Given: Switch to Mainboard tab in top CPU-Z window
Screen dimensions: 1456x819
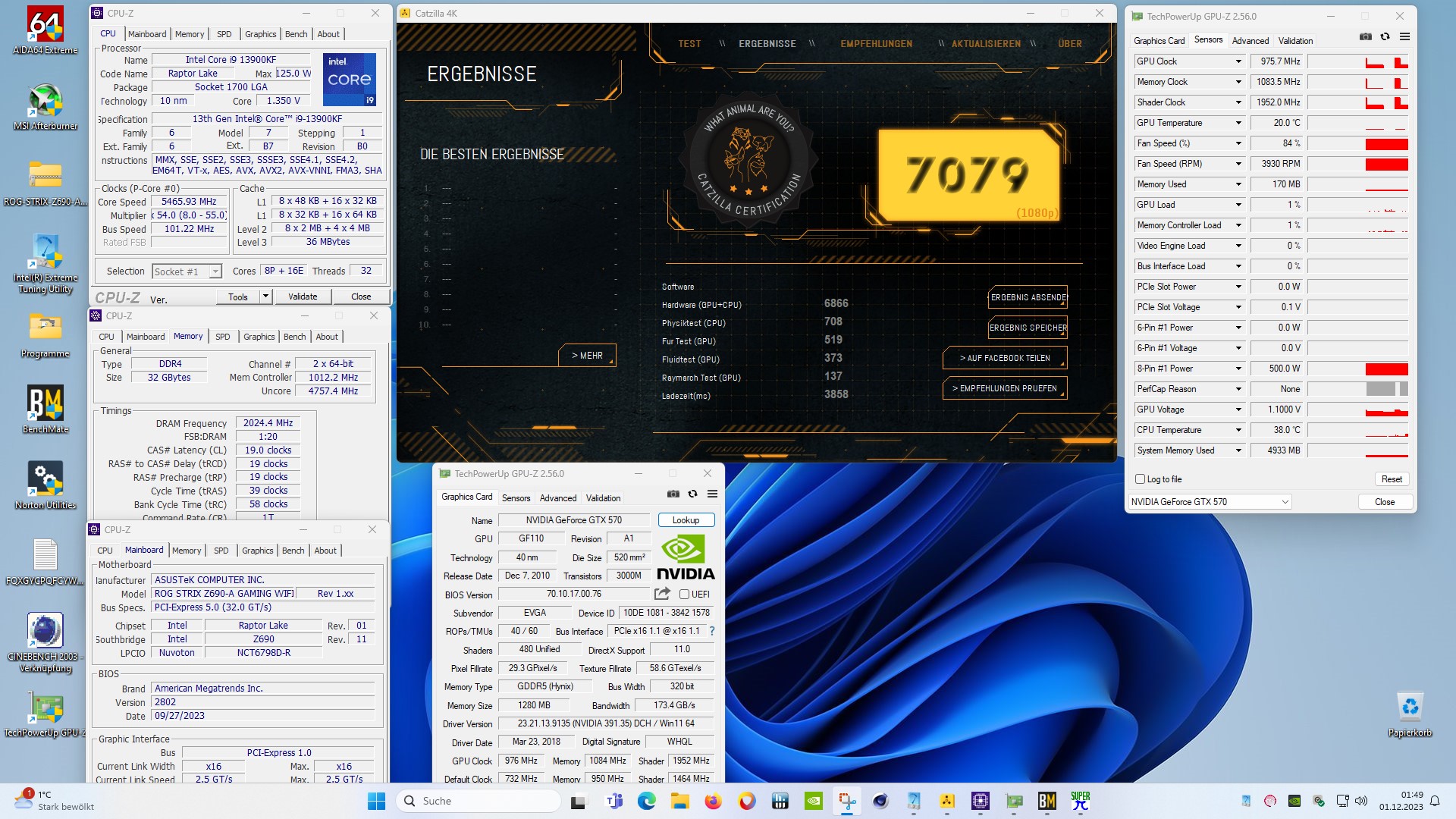Looking at the screenshot, I should (x=147, y=34).
